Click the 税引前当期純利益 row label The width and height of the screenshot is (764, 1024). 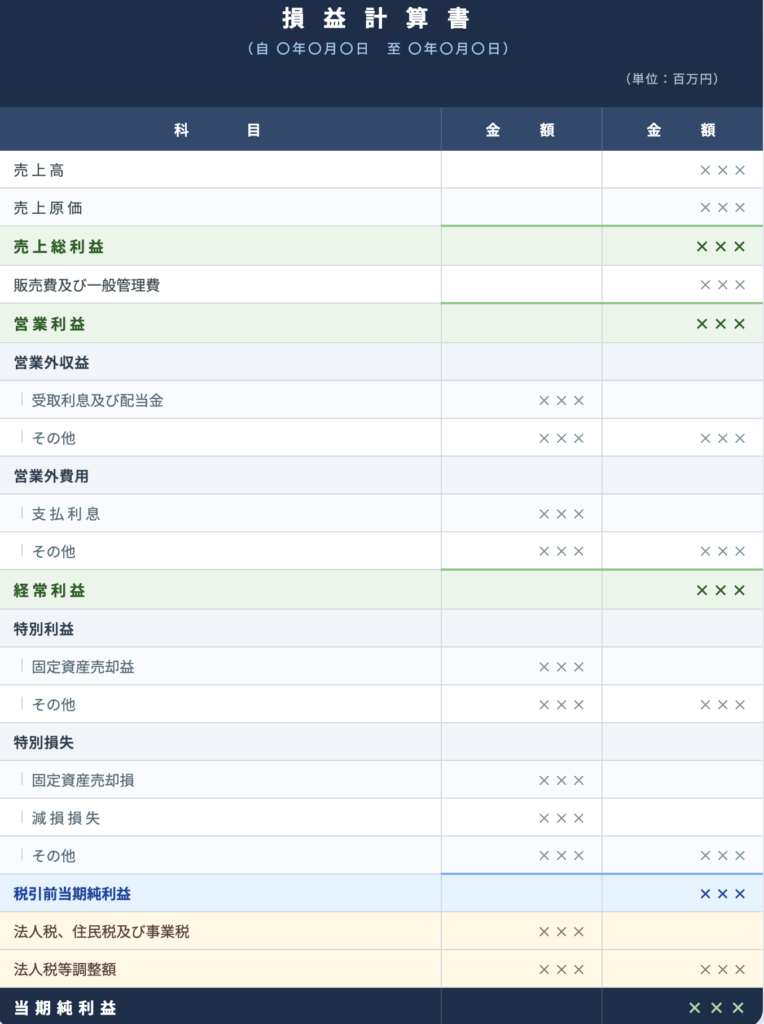point(72,893)
